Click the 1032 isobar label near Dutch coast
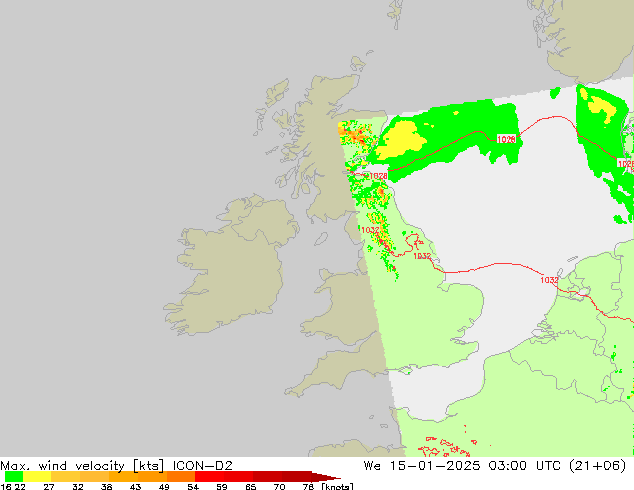 coord(549,280)
